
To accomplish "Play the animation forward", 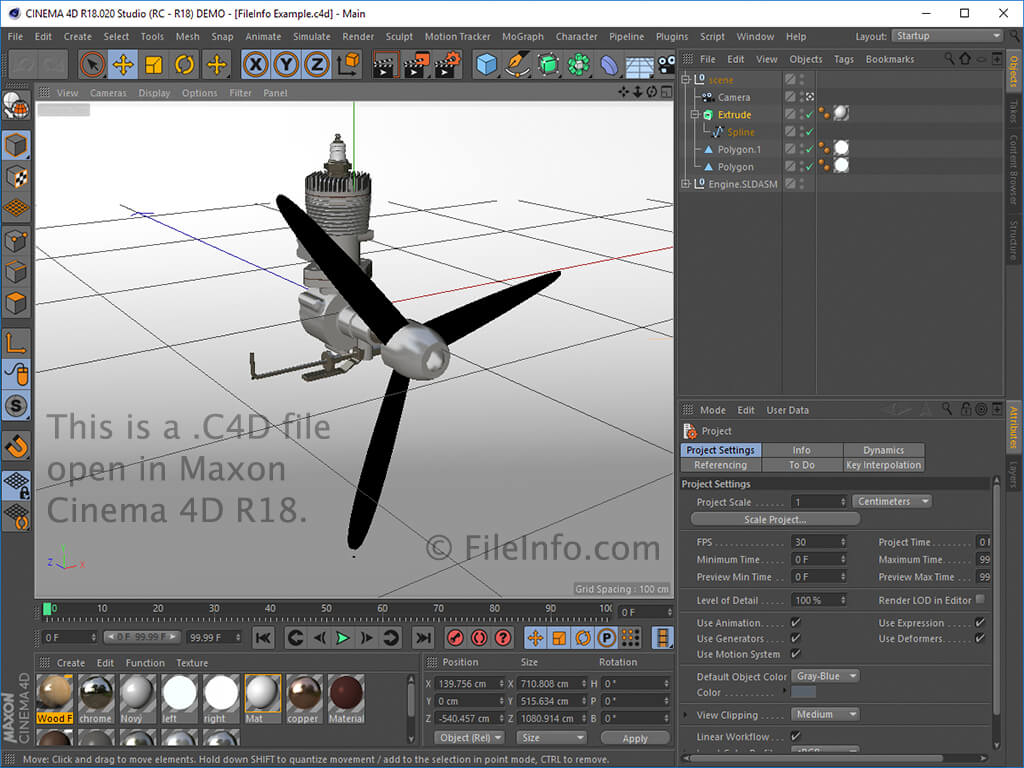I will tap(342, 638).
